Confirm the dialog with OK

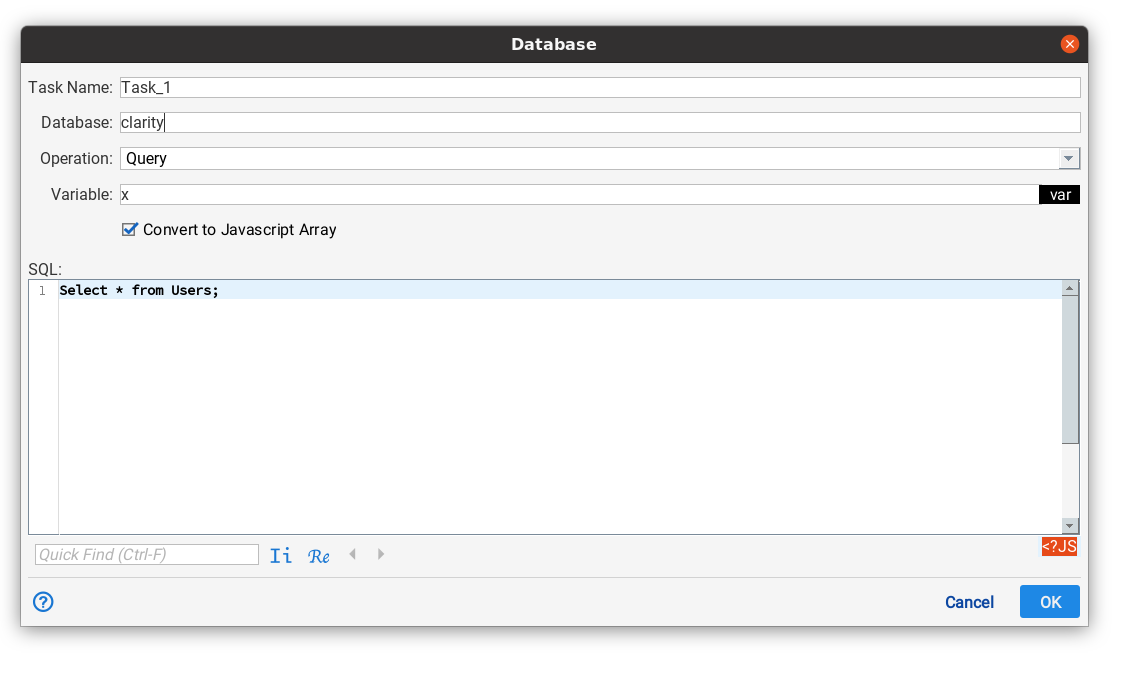[1049, 601]
